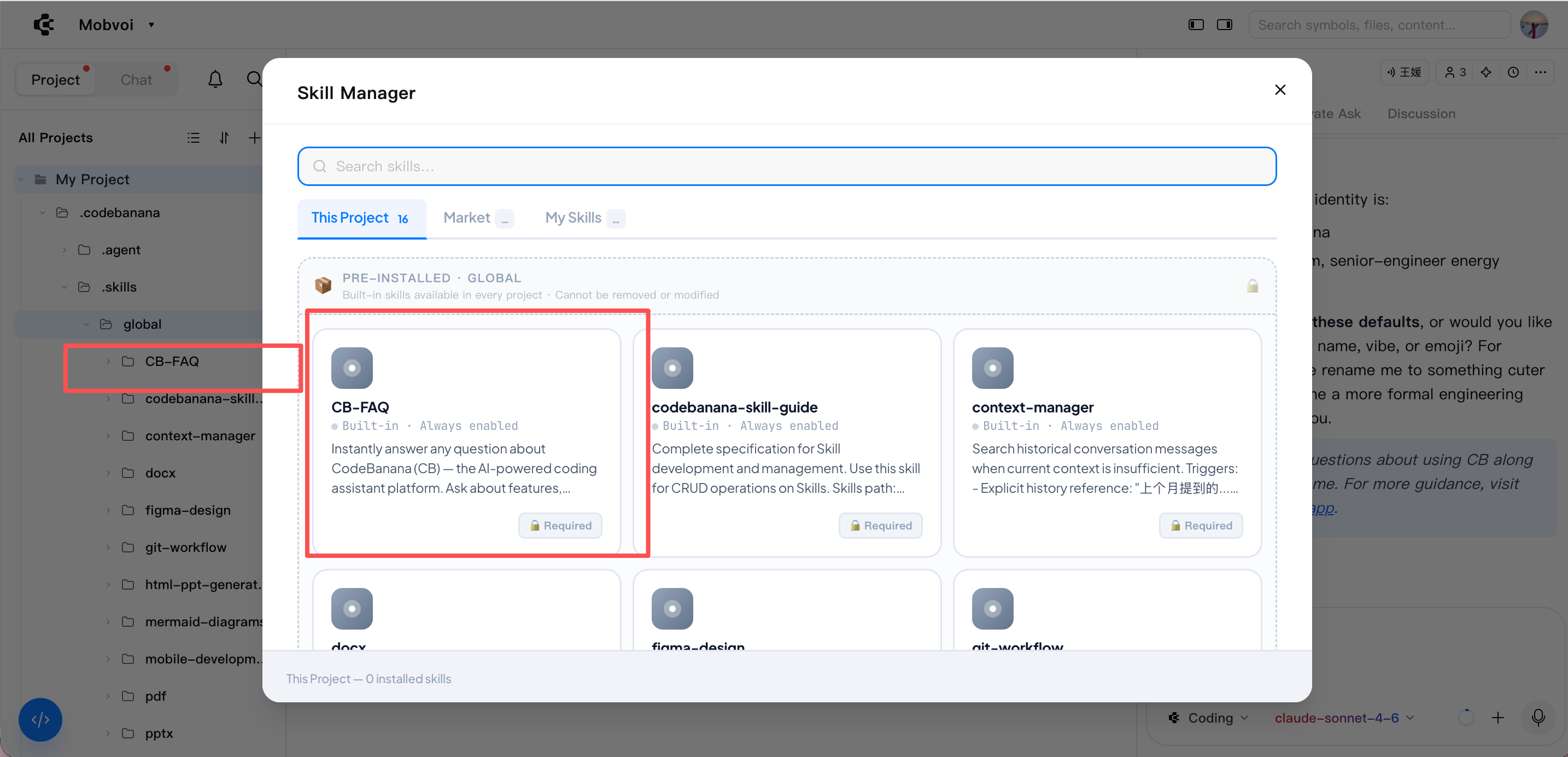This screenshot has height=757, width=1568.
Task: Click the microphone icon in chat input
Action: tap(1538, 718)
